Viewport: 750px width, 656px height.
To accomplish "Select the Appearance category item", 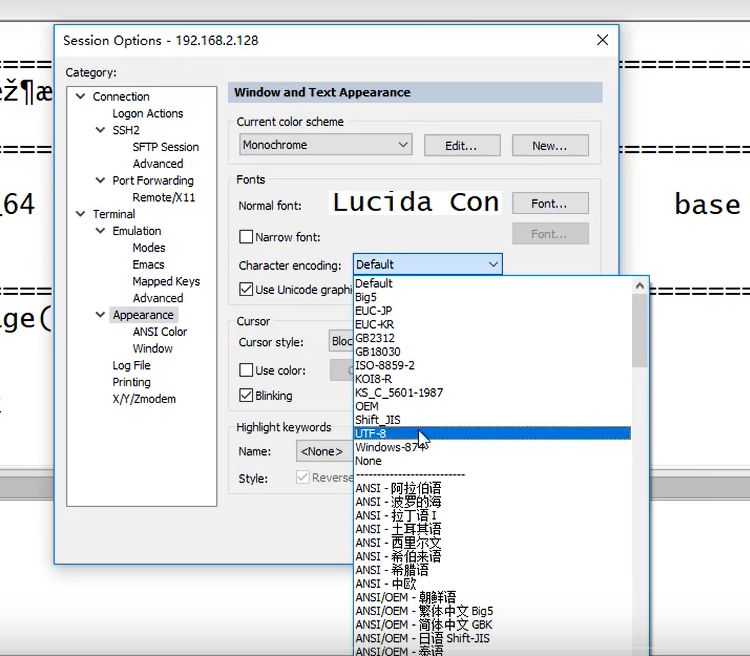I will [x=143, y=315].
